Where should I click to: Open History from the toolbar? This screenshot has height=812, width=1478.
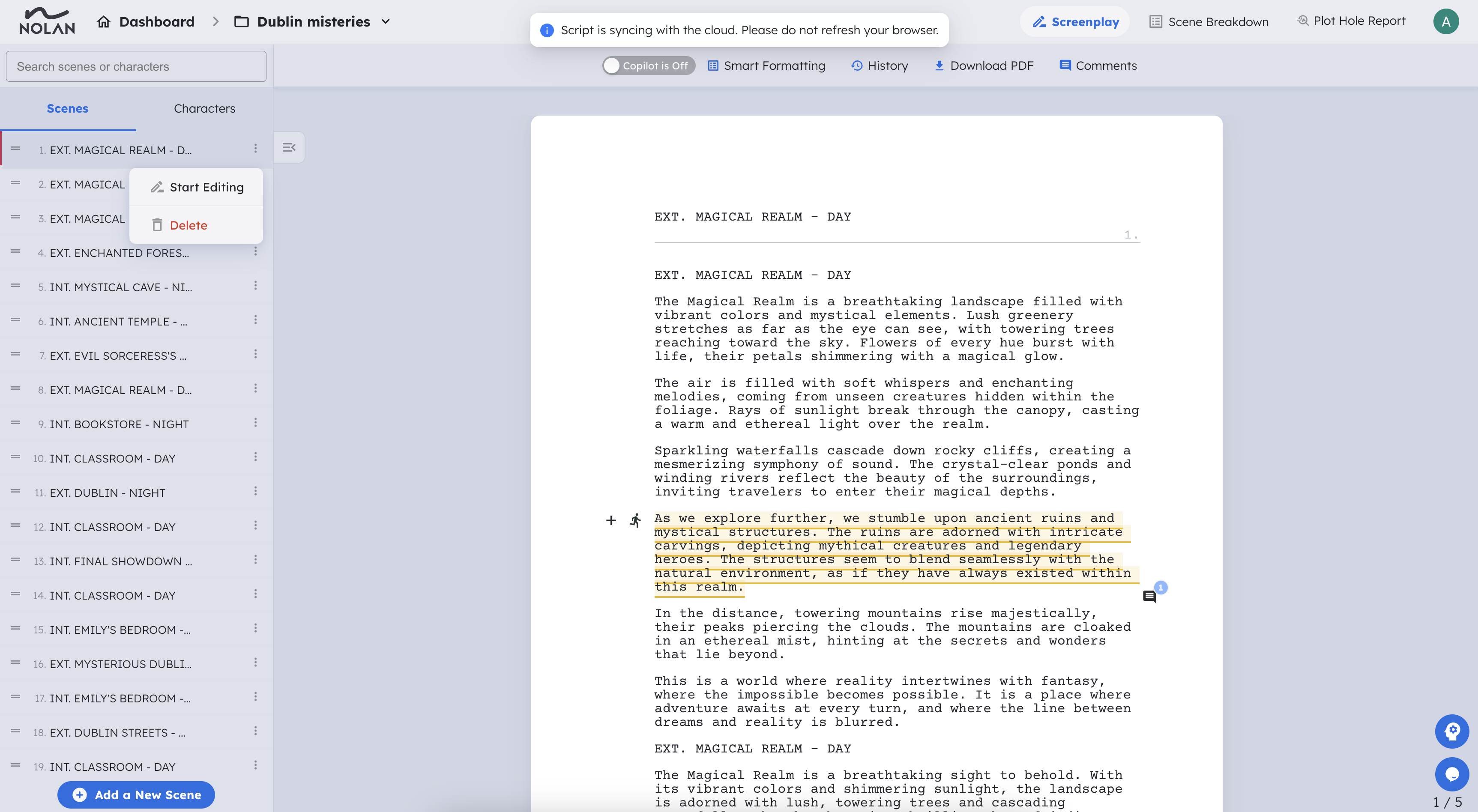880,66
